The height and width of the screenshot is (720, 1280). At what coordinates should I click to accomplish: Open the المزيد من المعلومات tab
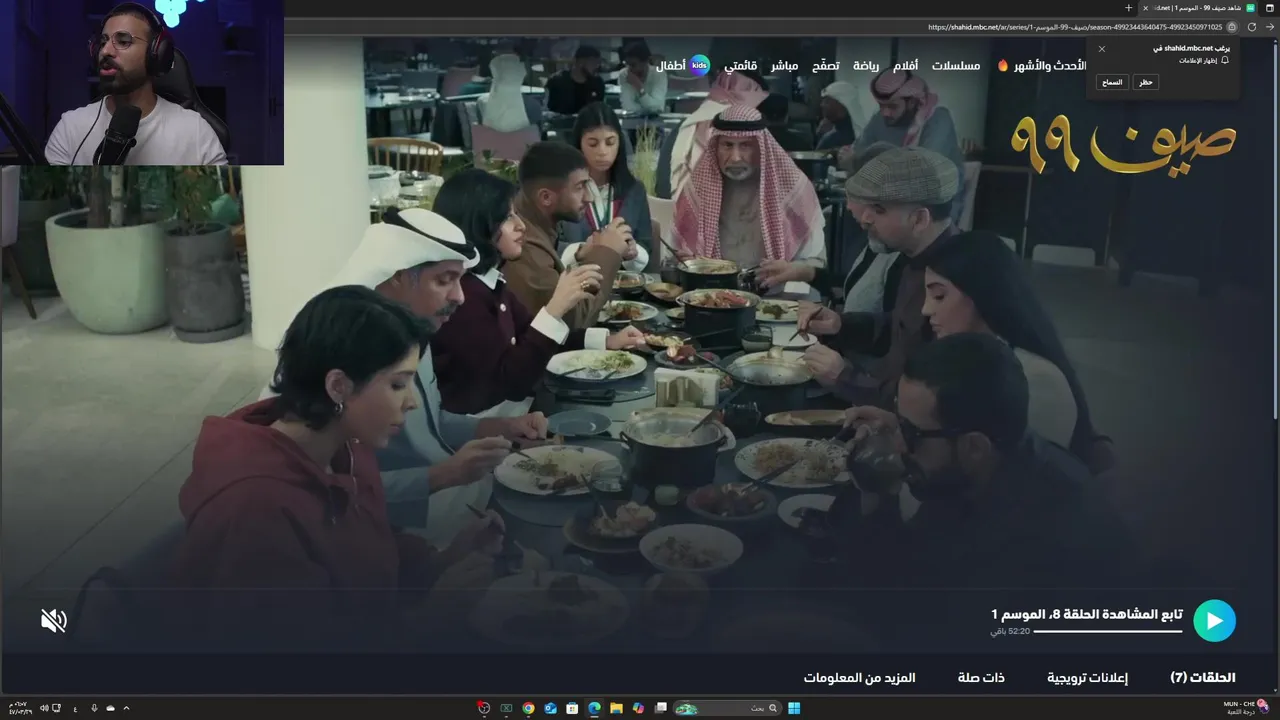point(859,677)
